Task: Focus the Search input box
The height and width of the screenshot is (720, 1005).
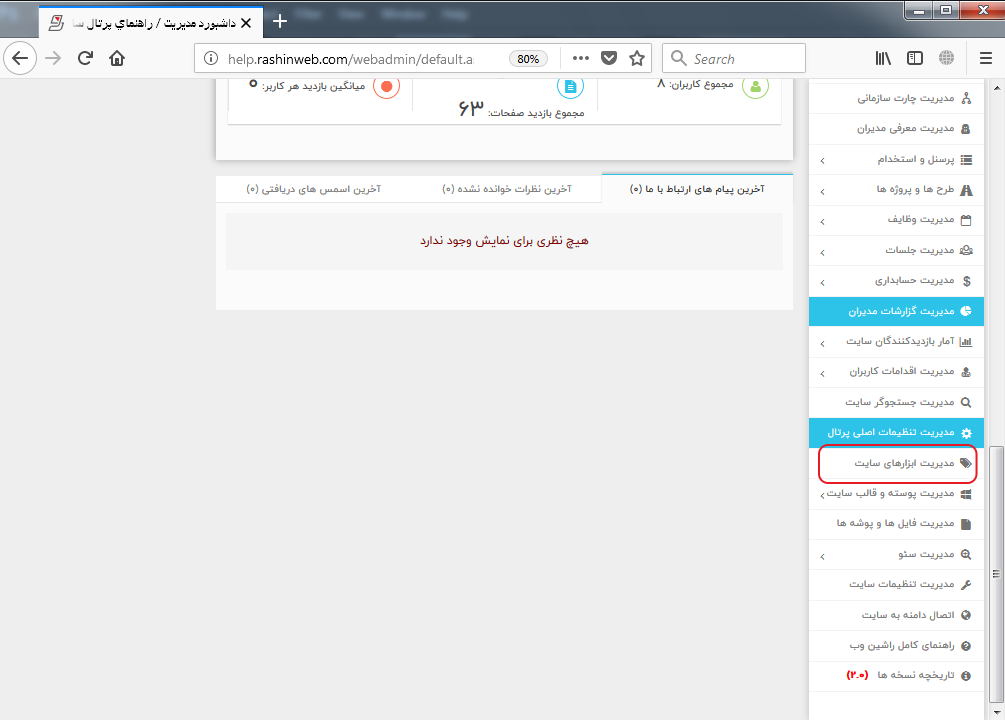Action: [x=734, y=58]
